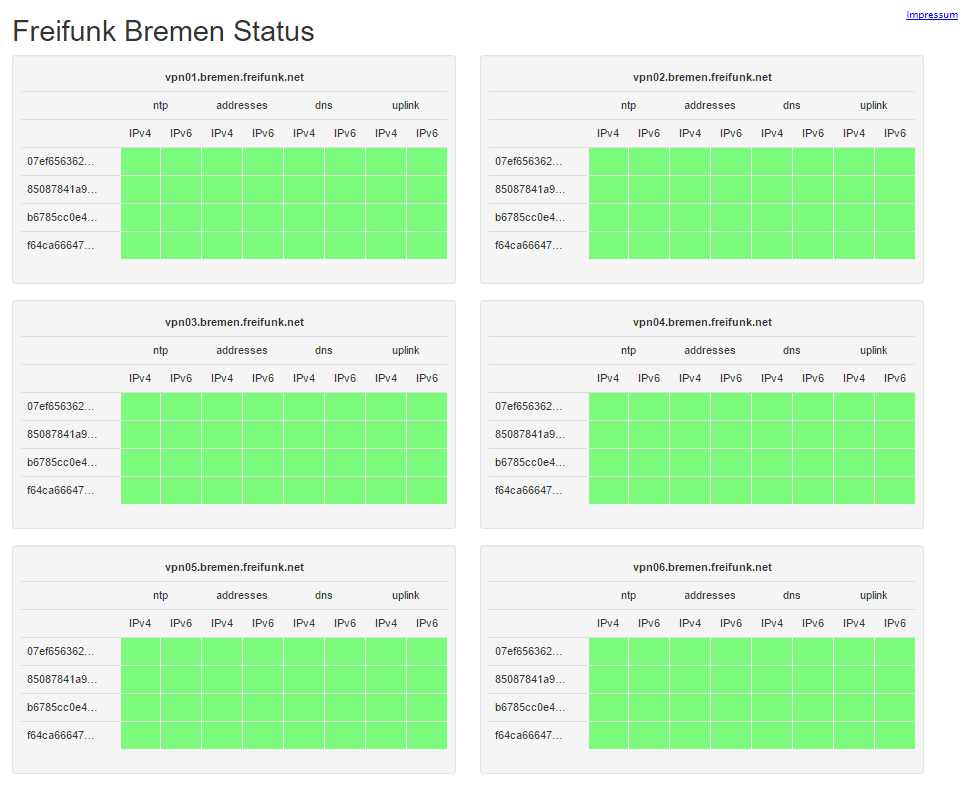Click the uplink column header in vpn03
The height and width of the screenshot is (790, 966).
click(406, 350)
